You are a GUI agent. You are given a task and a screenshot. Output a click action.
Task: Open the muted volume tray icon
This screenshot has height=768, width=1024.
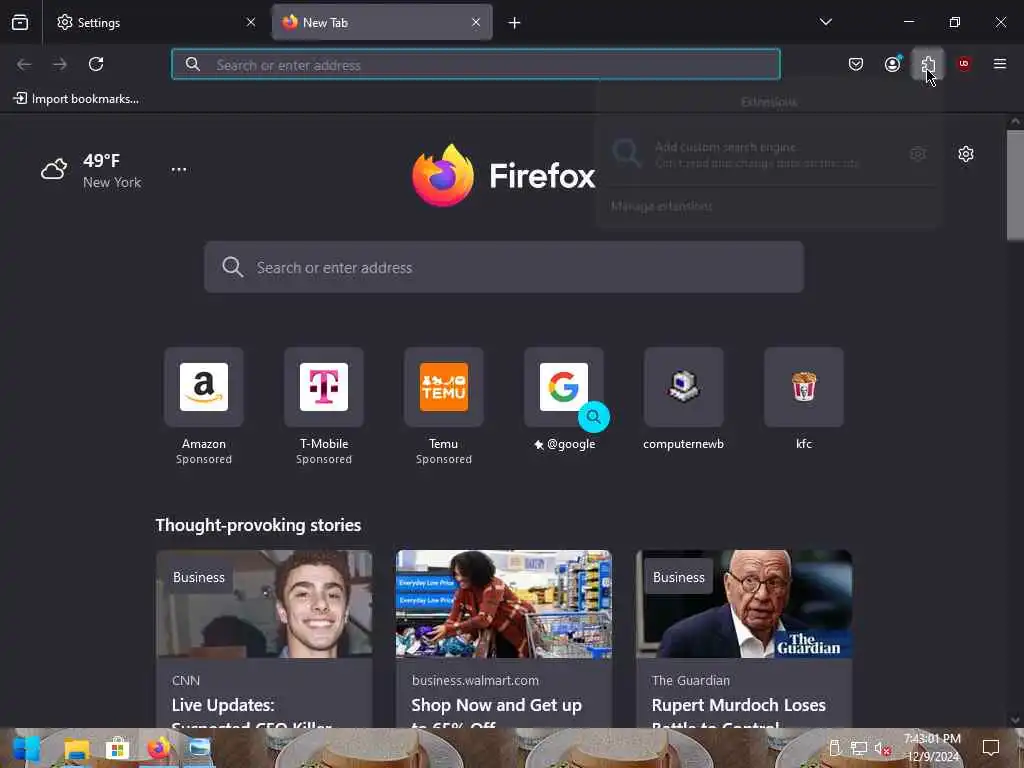tap(882, 748)
